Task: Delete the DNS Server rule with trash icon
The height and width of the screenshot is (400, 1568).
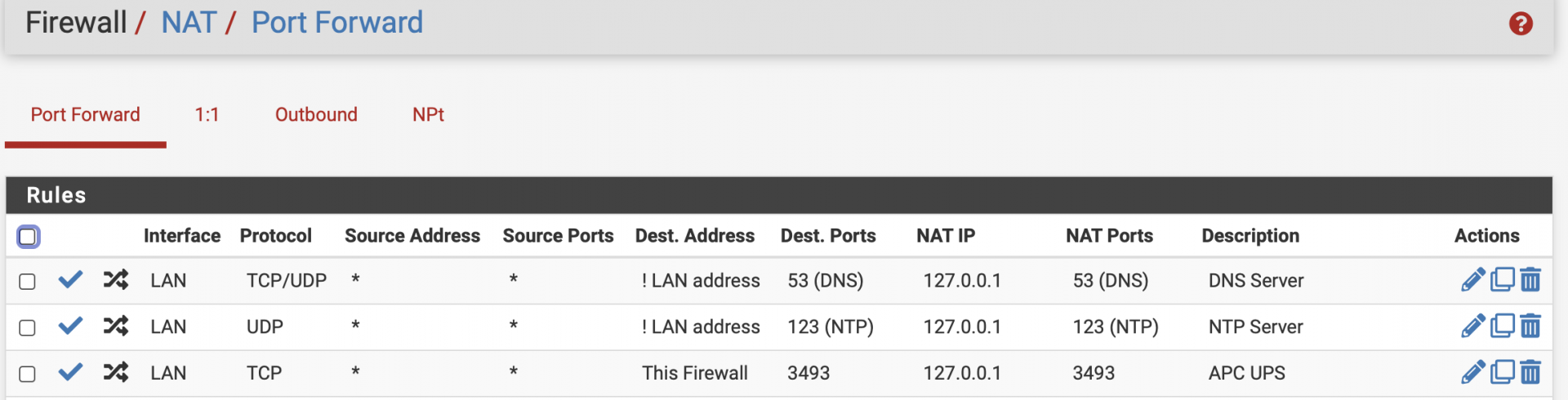Action: click(x=1530, y=280)
